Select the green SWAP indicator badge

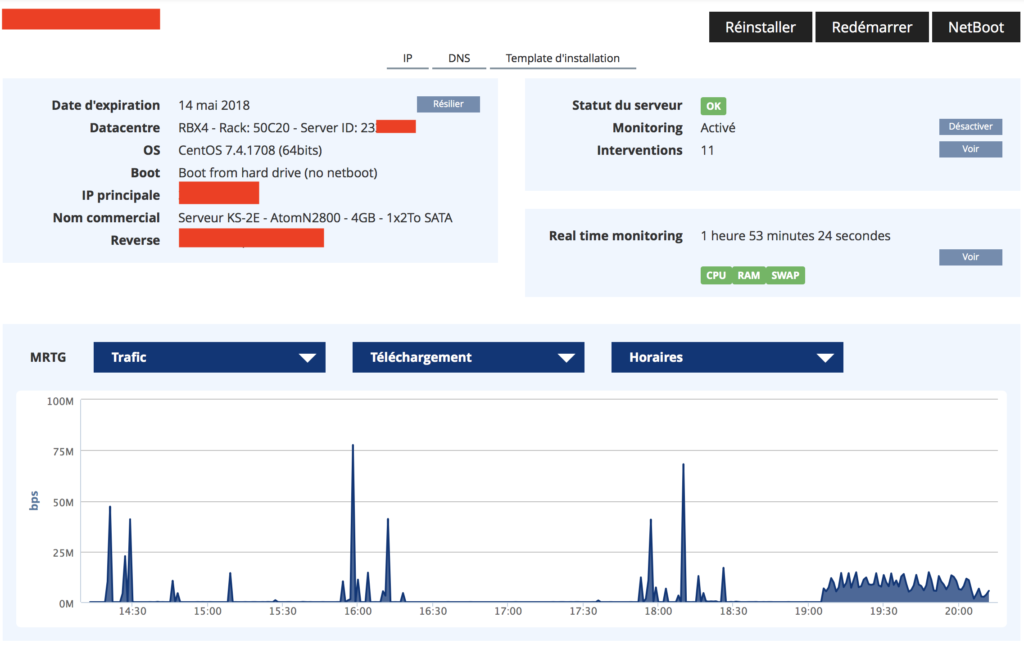786,275
